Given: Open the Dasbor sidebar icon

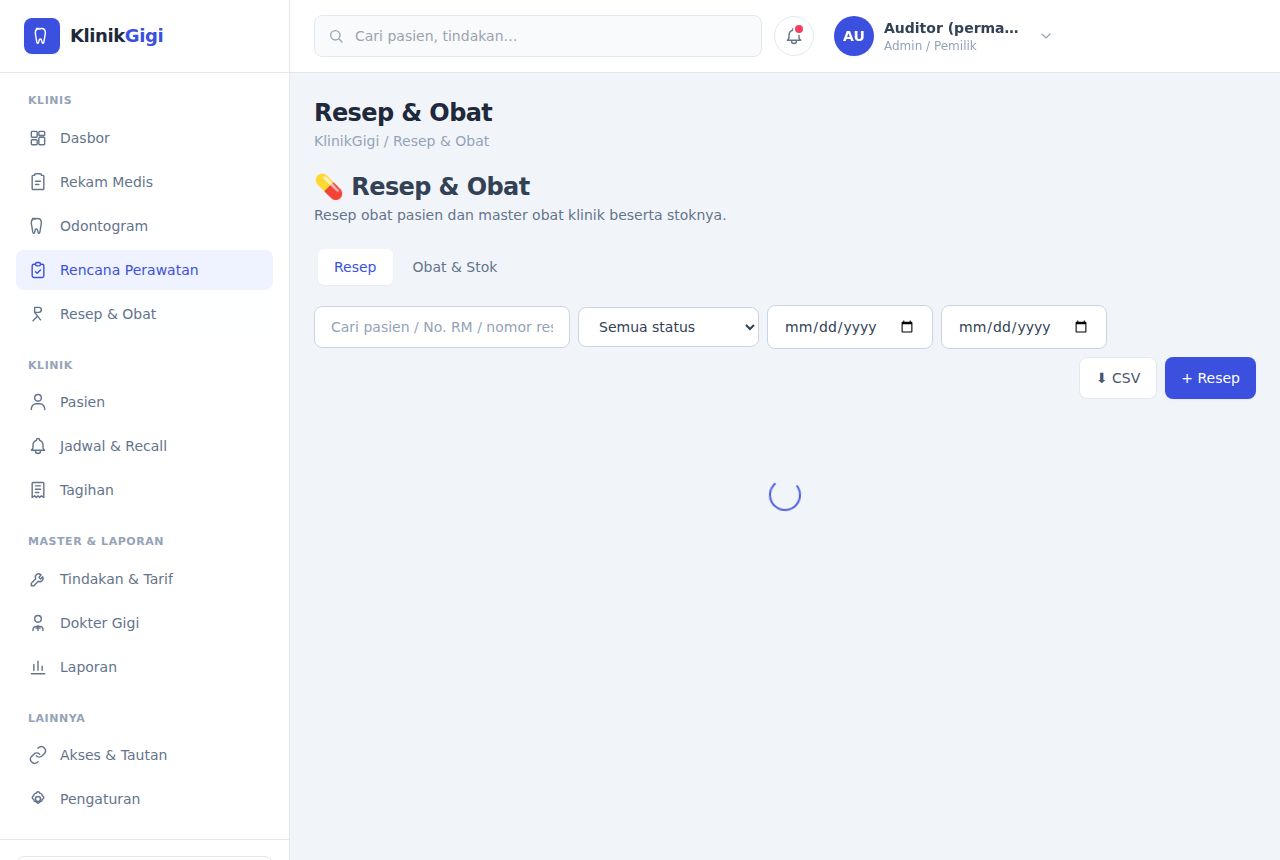Looking at the screenshot, I should pos(38,138).
